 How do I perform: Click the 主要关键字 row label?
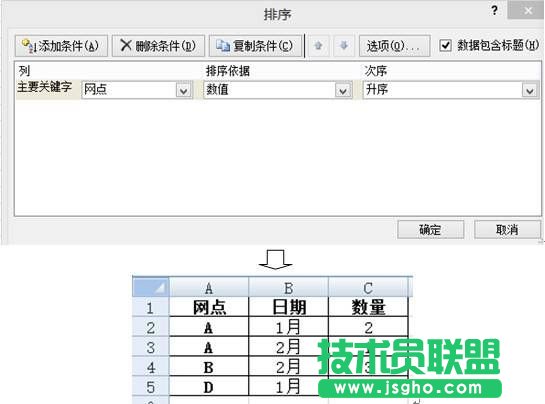pyautogui.click(x=44, y=87)
